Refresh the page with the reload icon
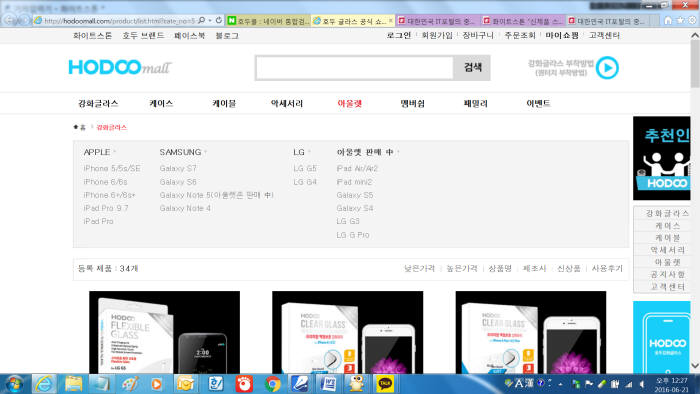The image size is (700, 394). [219, 21]
